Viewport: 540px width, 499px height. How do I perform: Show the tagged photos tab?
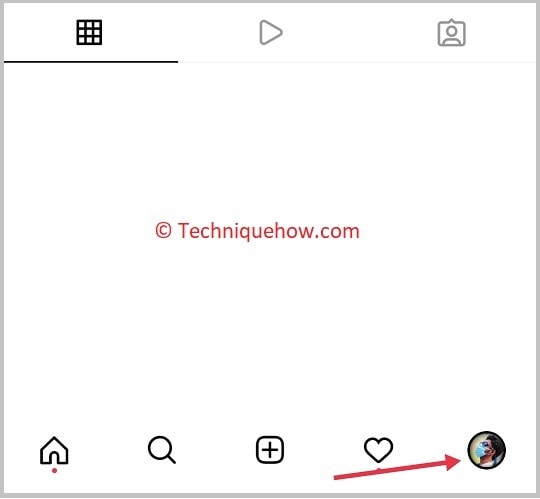click(x=451, y=33)
